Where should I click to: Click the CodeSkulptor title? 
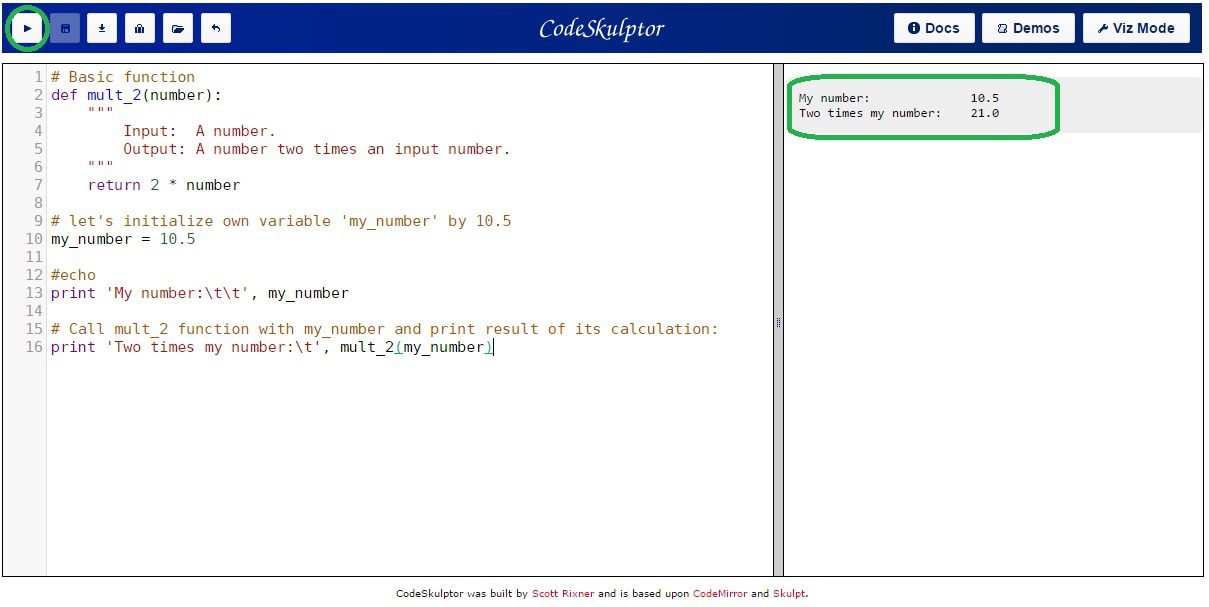[601, 29]
